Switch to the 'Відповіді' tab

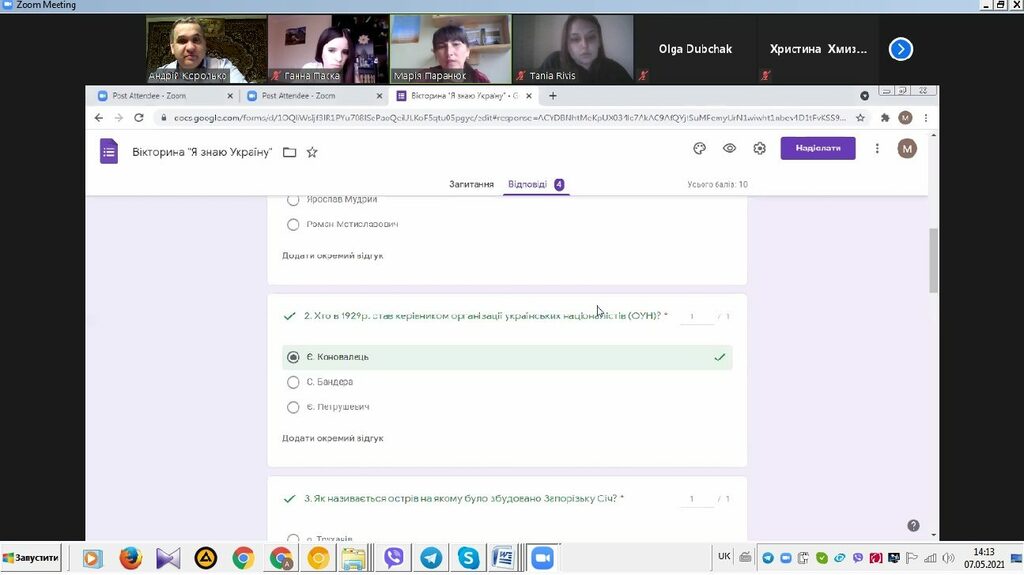527,184
